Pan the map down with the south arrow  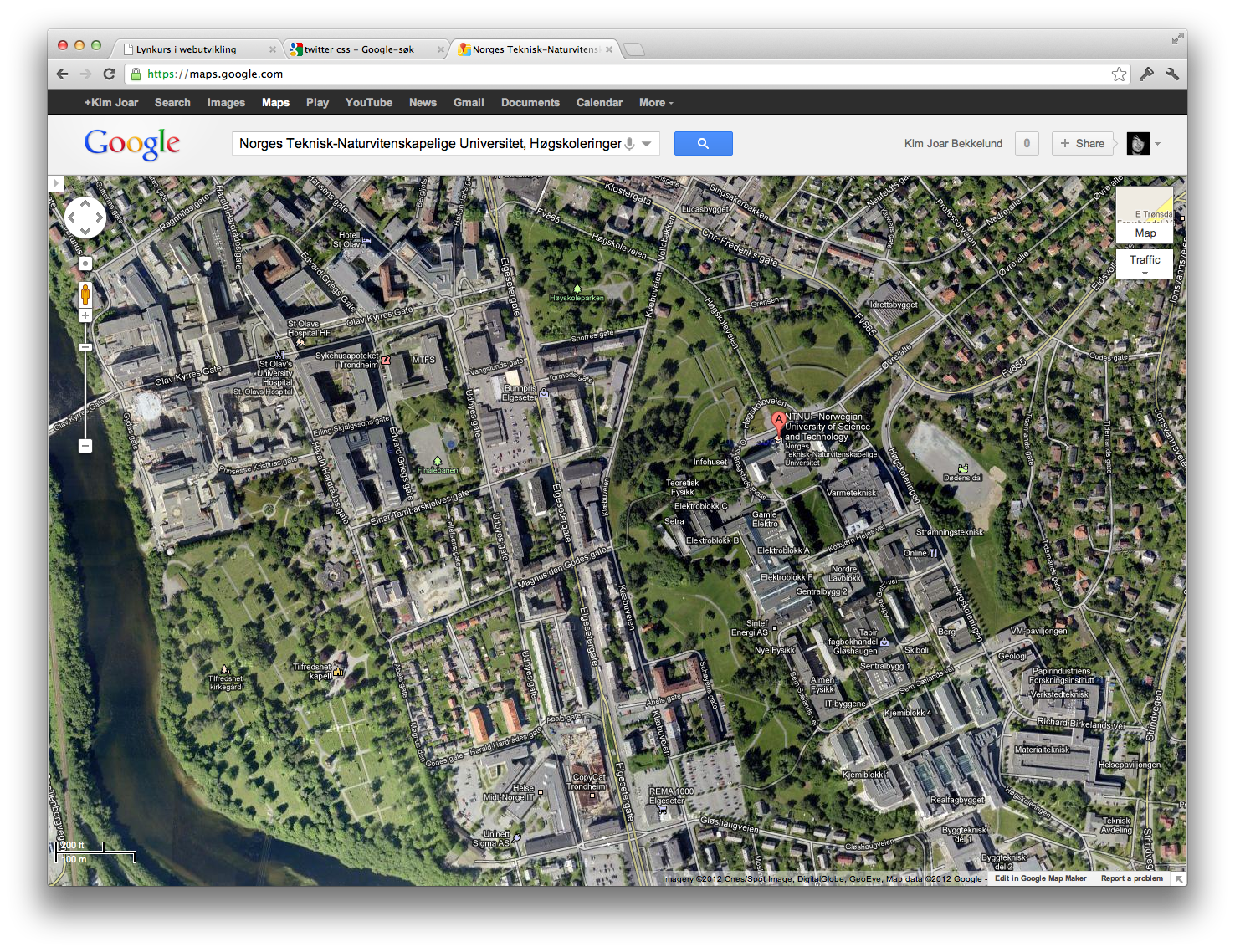(x=85, y=233)
